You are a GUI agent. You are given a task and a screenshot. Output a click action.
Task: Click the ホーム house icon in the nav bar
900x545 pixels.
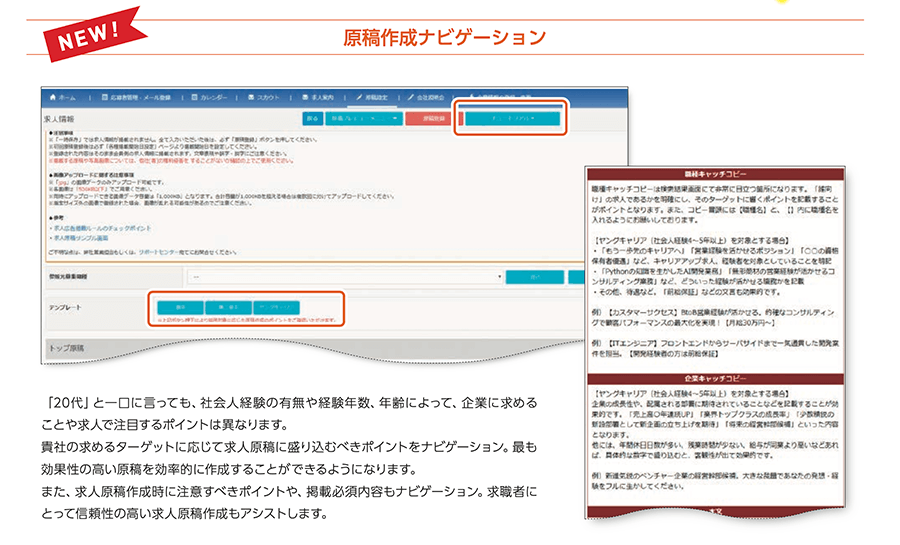coord(53,98)
